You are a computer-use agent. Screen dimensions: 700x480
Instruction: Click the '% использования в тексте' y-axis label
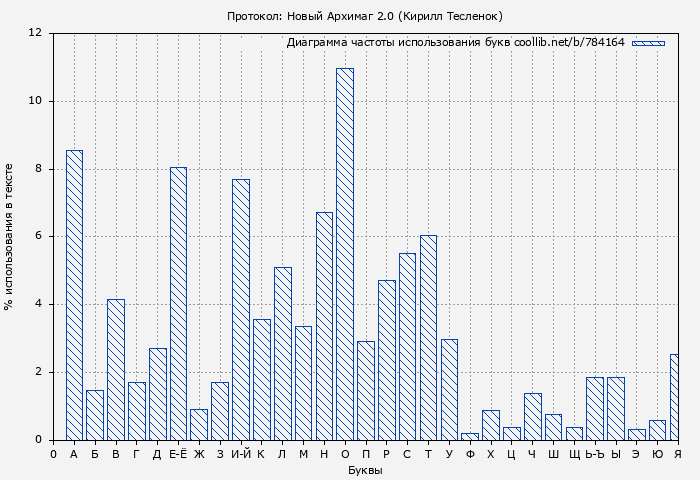[x=9, y=236]
